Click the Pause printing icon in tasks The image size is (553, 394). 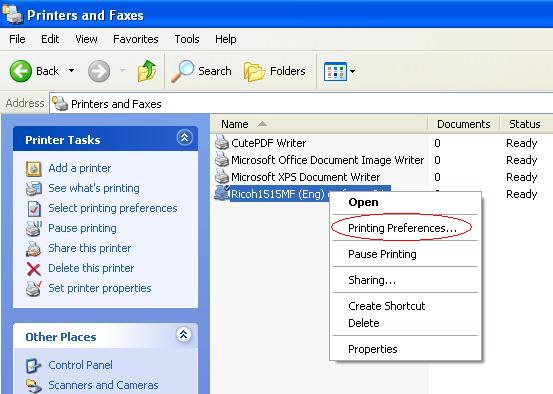[x=34, y=229]
